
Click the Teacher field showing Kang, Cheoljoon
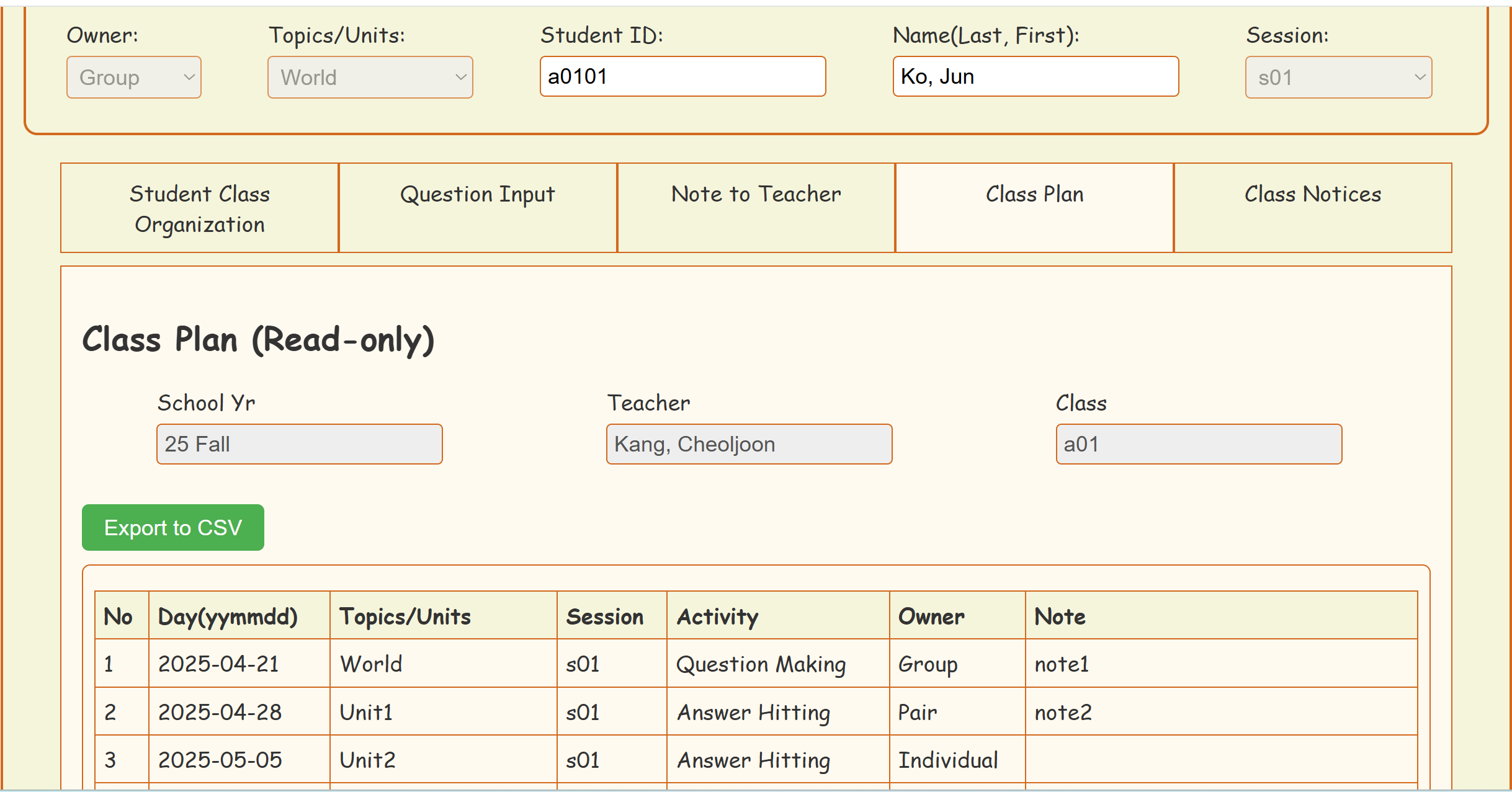pyautogui.click(x=749, y=444)
